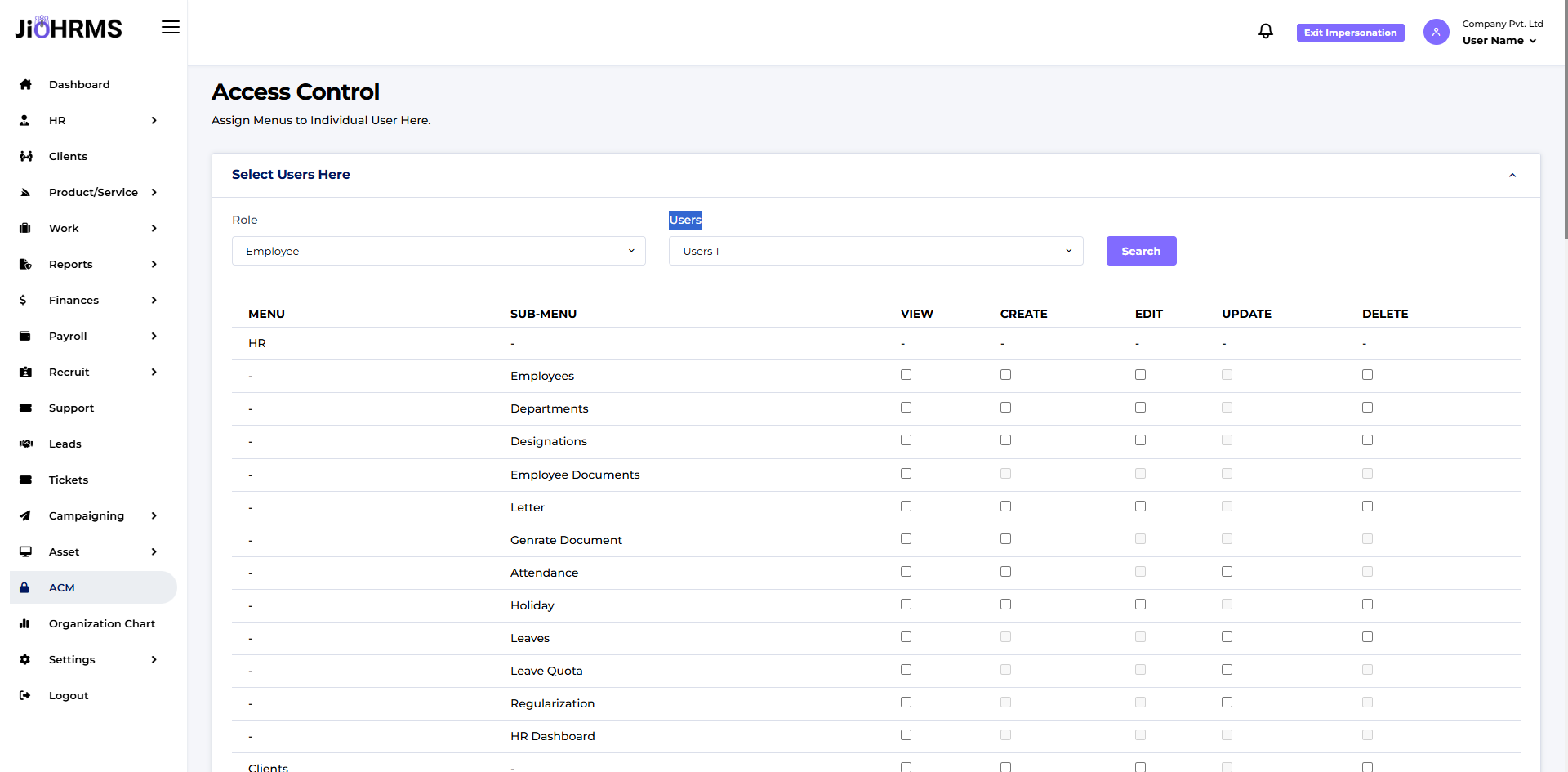This screenshot has width=1568, height=772.
Task: Click the JioHRMS logo
Action: click(68, 27)
